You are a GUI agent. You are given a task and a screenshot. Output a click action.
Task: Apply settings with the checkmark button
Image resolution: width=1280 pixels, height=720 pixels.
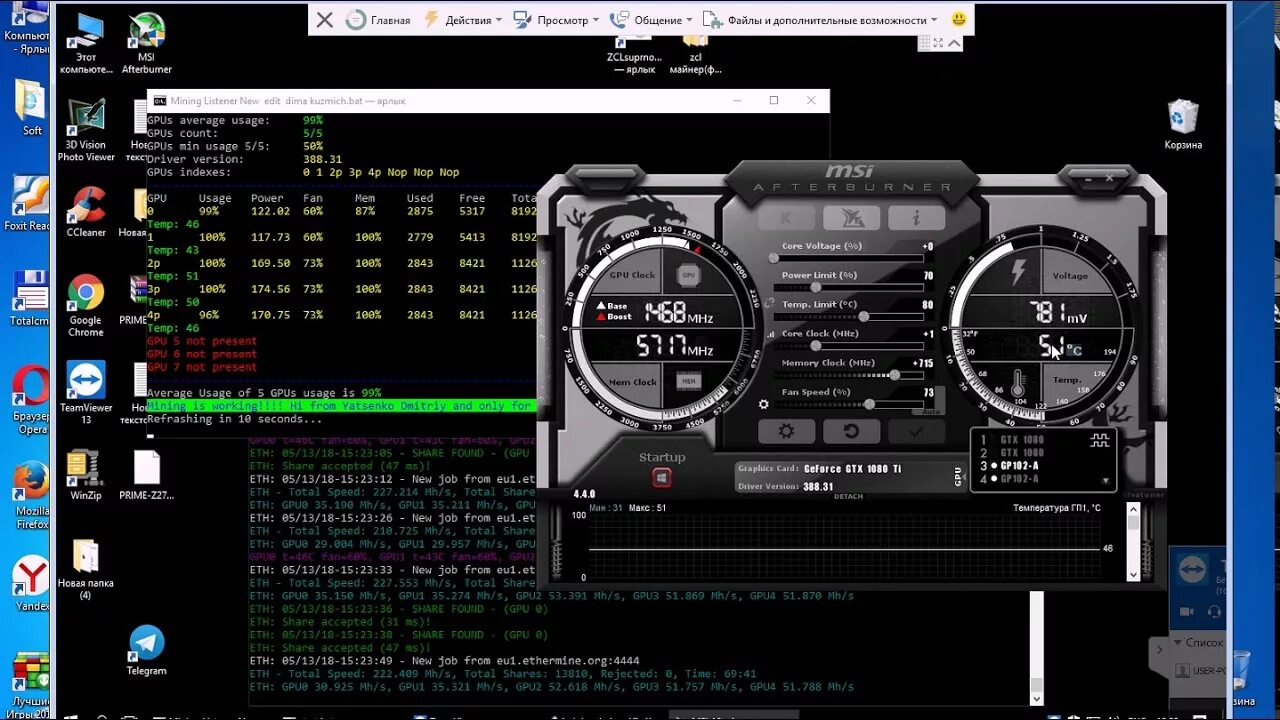tap(916, 431)
